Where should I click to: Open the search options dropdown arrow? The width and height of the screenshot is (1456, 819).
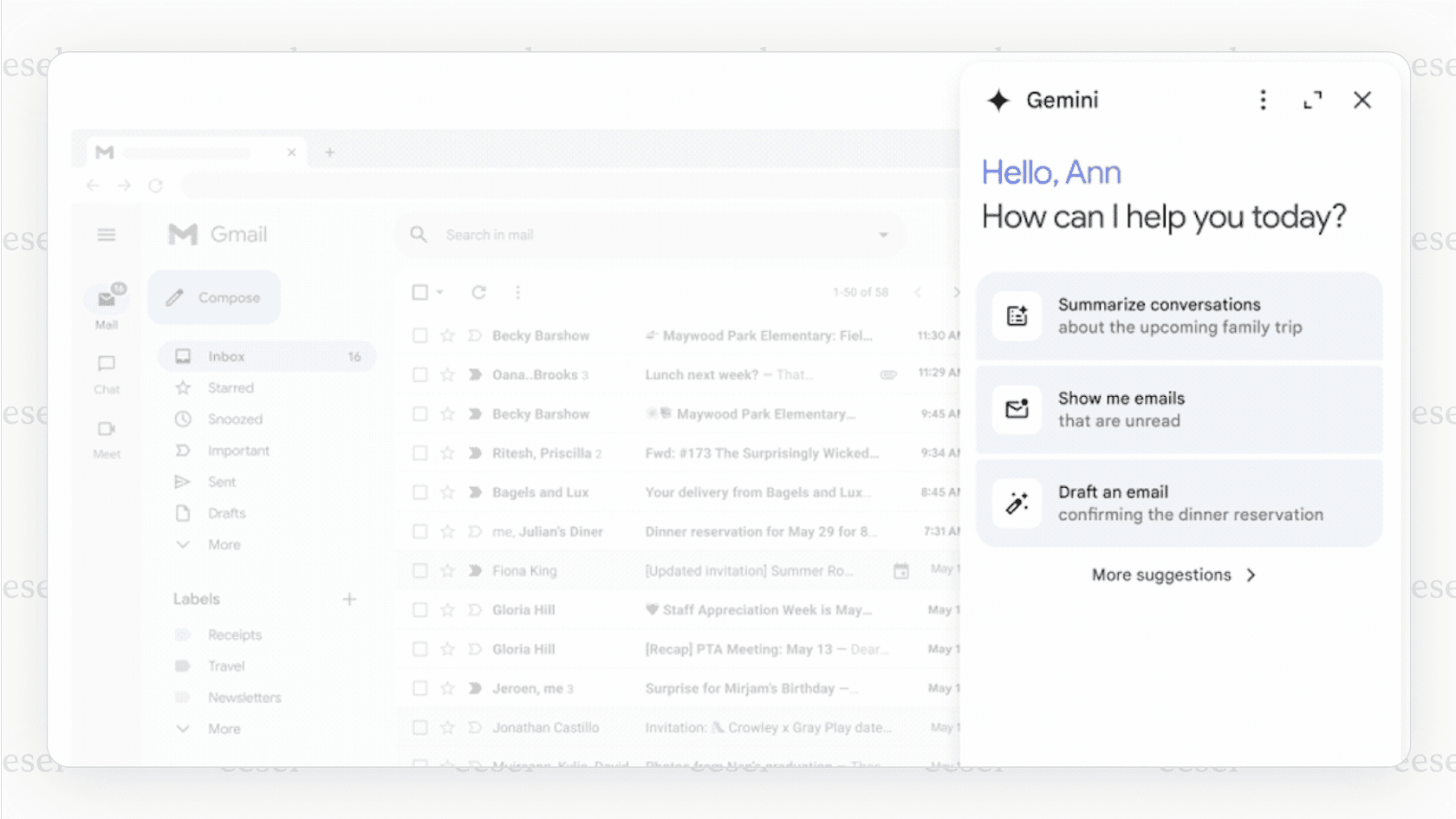coord(882,234)
